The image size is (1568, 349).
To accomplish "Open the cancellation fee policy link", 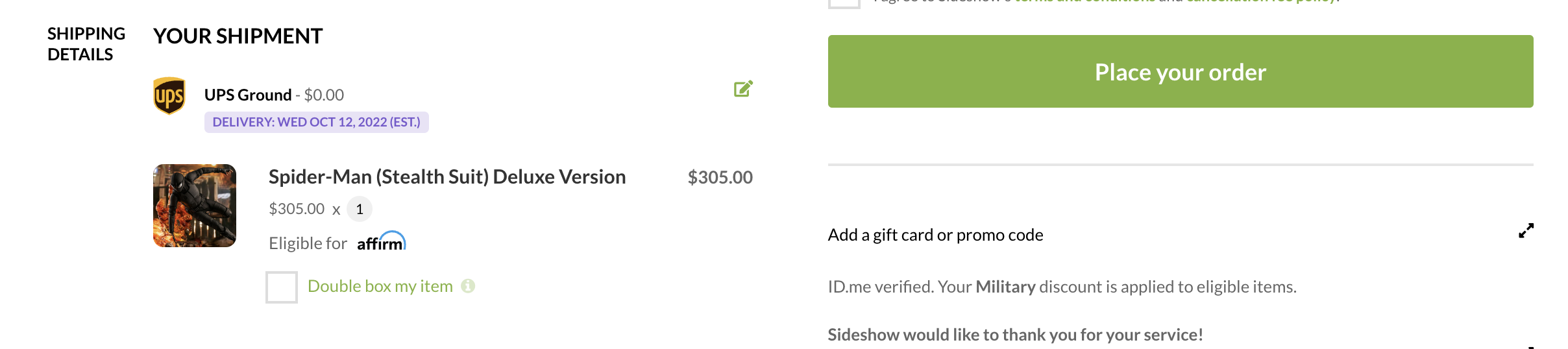I will 1261,1.
